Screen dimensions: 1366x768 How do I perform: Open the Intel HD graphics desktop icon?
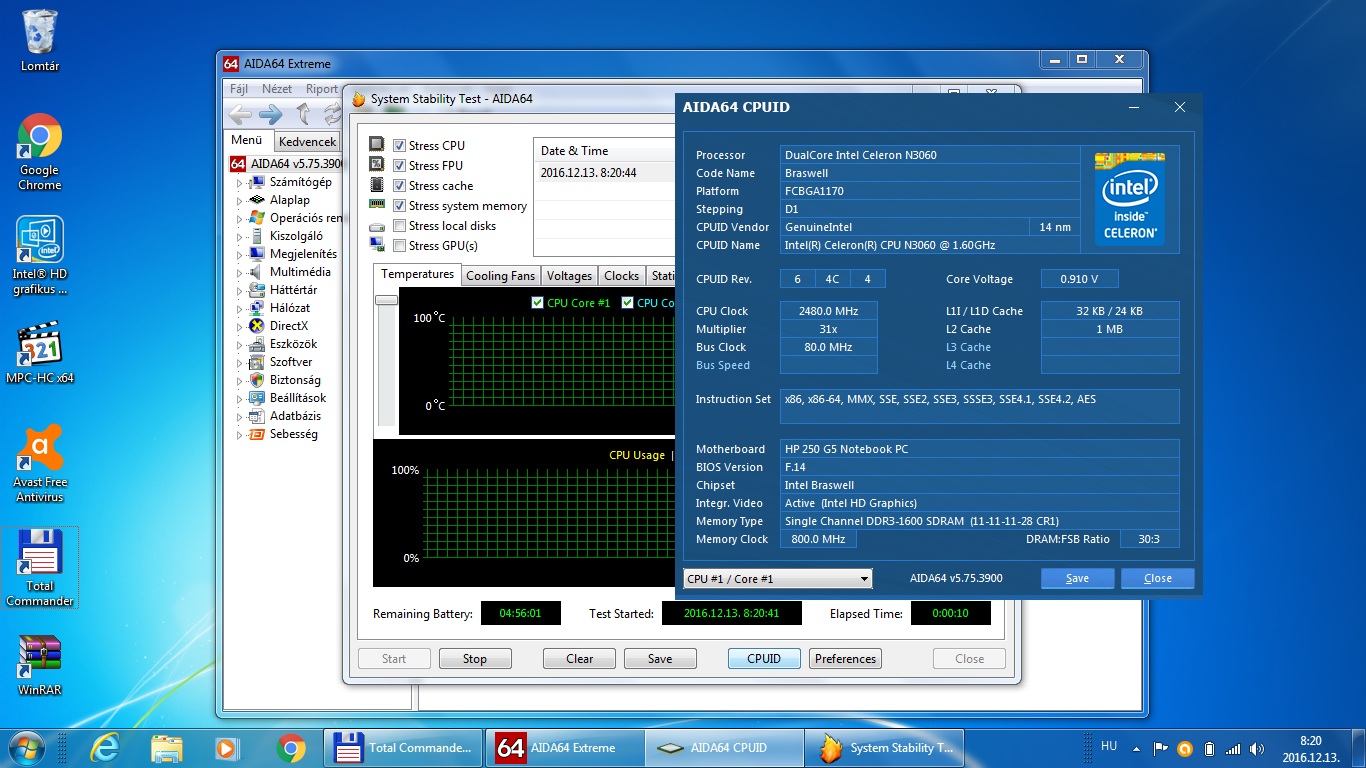pyautogui.click(x=40, y=256)
